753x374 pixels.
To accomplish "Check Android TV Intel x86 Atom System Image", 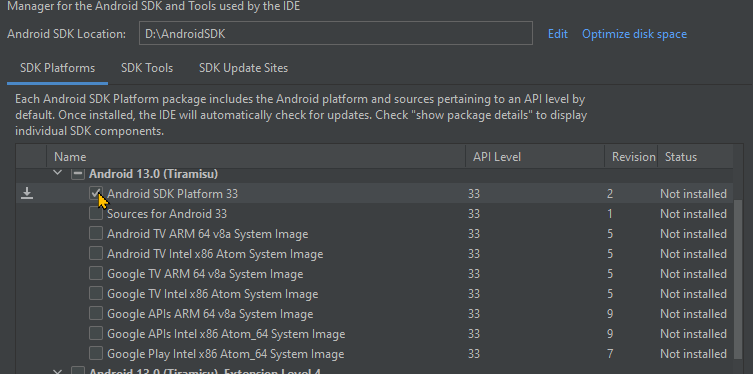I will [x=96, y=253].
